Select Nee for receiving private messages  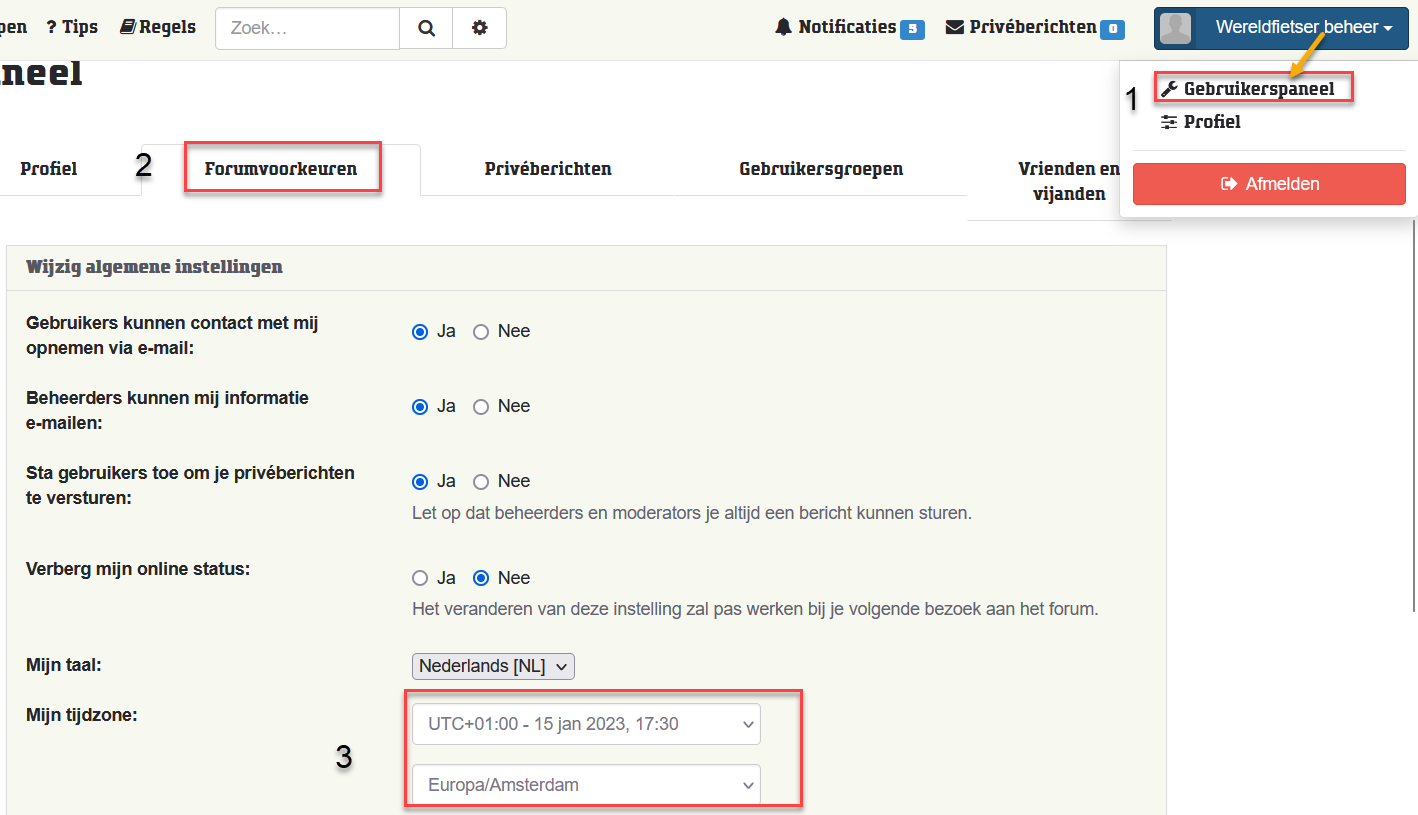pyautogui.click(x=481, y=482)
